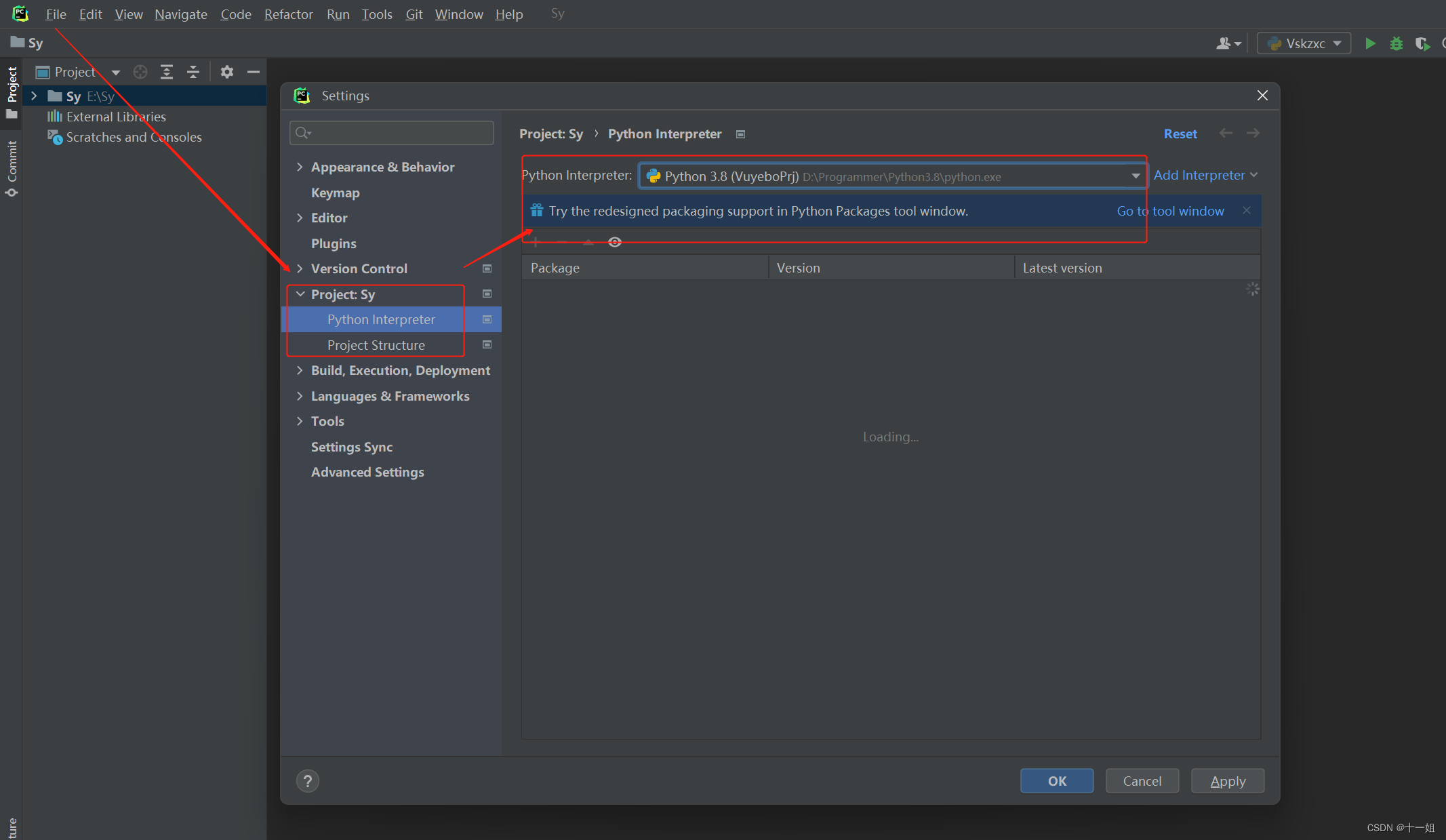Screen dimensions: 1446x840
Task: Open the Python Interpreter dropdown
Action: click(x=1135, y=176)
